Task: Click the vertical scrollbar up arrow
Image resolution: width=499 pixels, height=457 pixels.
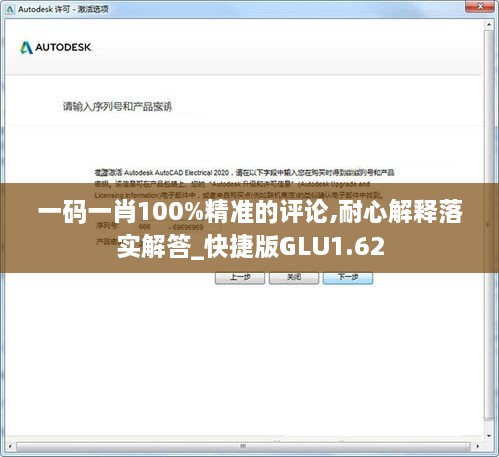Action: coord(489,24)
